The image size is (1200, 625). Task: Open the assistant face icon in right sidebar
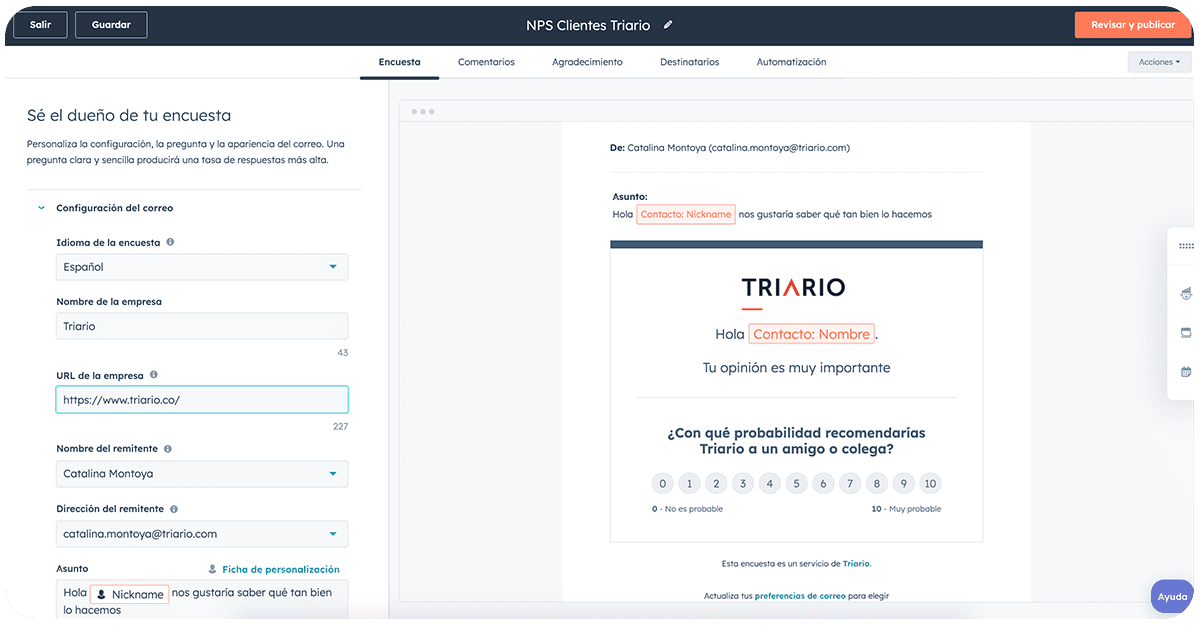[x=1186, y=293]
